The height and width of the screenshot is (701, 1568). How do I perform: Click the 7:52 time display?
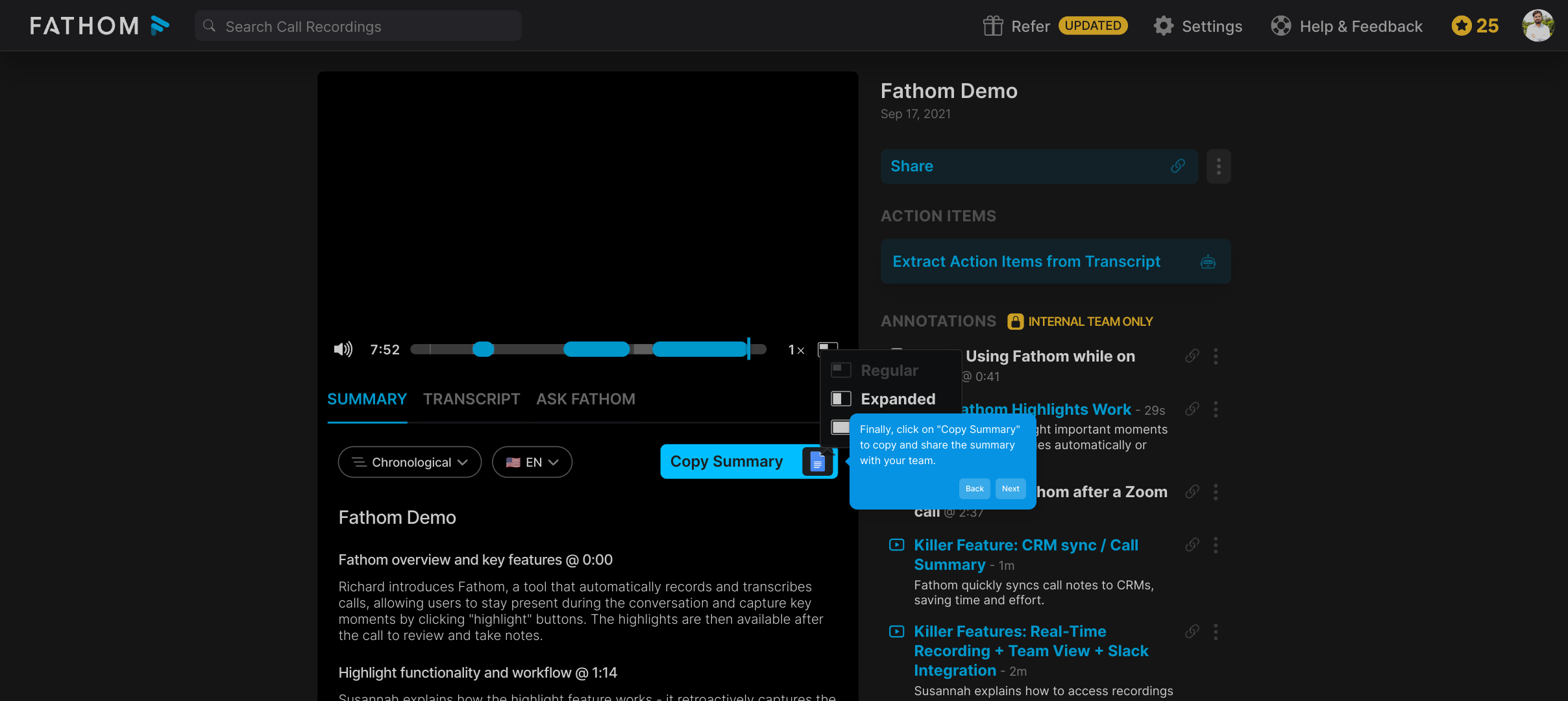coord(385,350)
